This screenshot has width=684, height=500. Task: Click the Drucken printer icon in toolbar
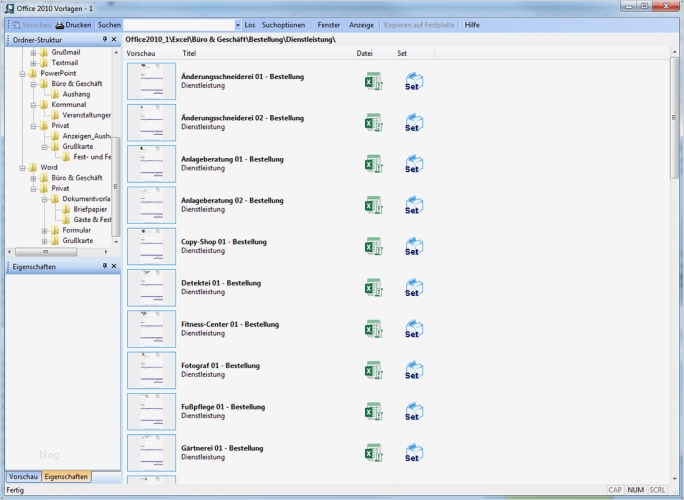coord(60,24)
